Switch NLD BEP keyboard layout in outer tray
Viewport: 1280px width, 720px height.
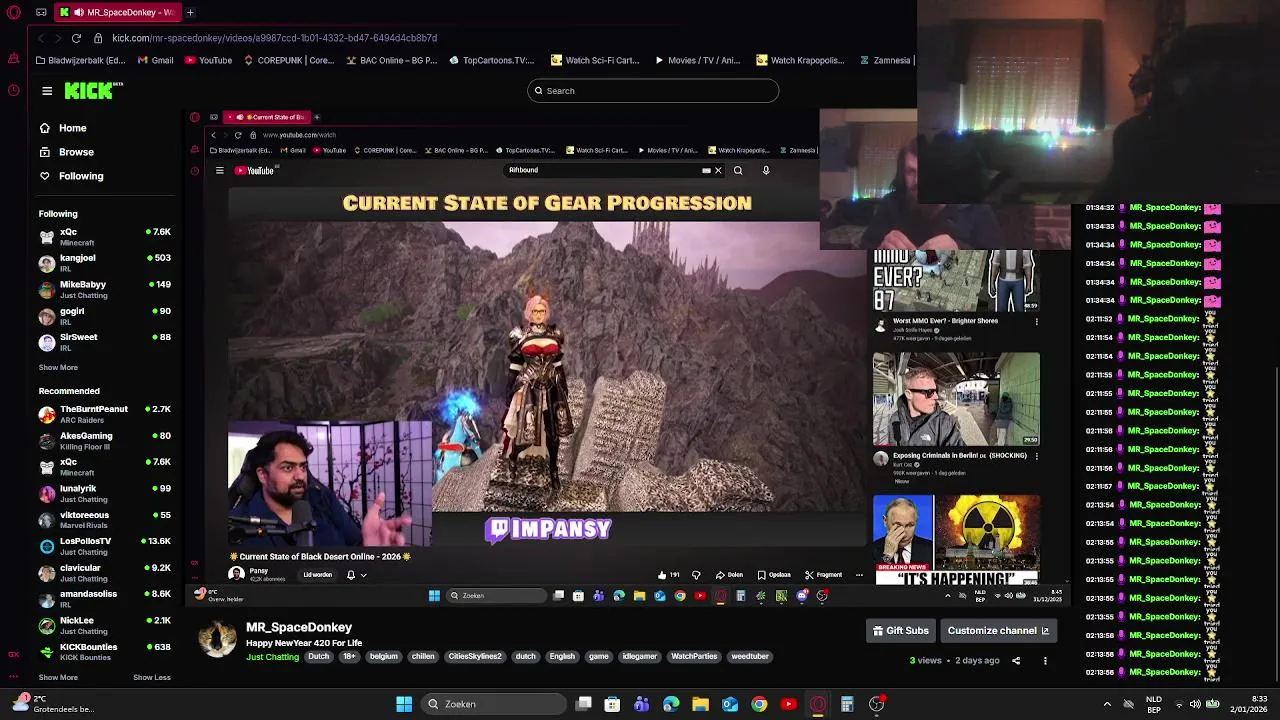coord(1153,704)
